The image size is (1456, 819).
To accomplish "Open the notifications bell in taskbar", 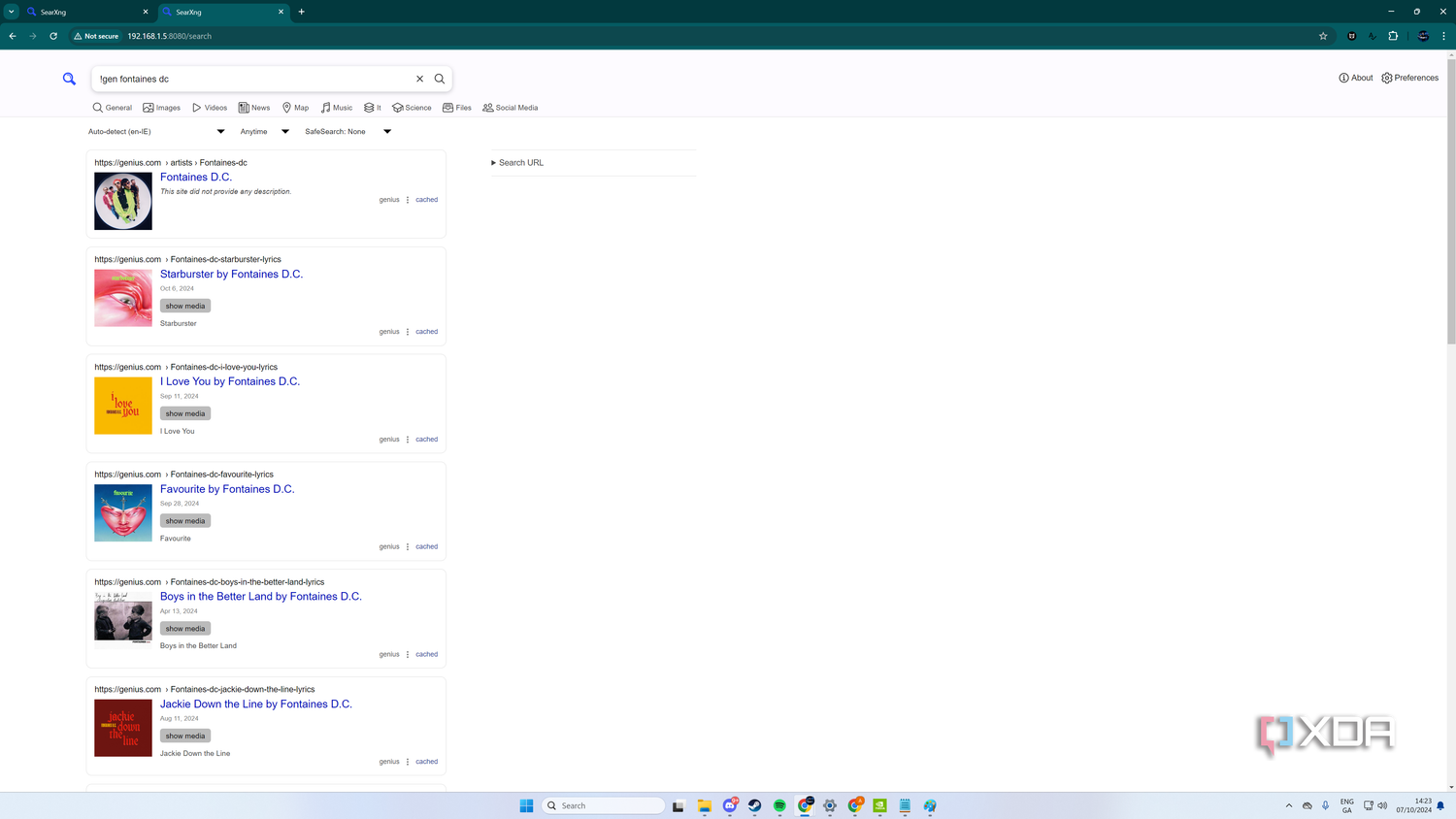I will pyautogui.click(x=1441, y=805).
